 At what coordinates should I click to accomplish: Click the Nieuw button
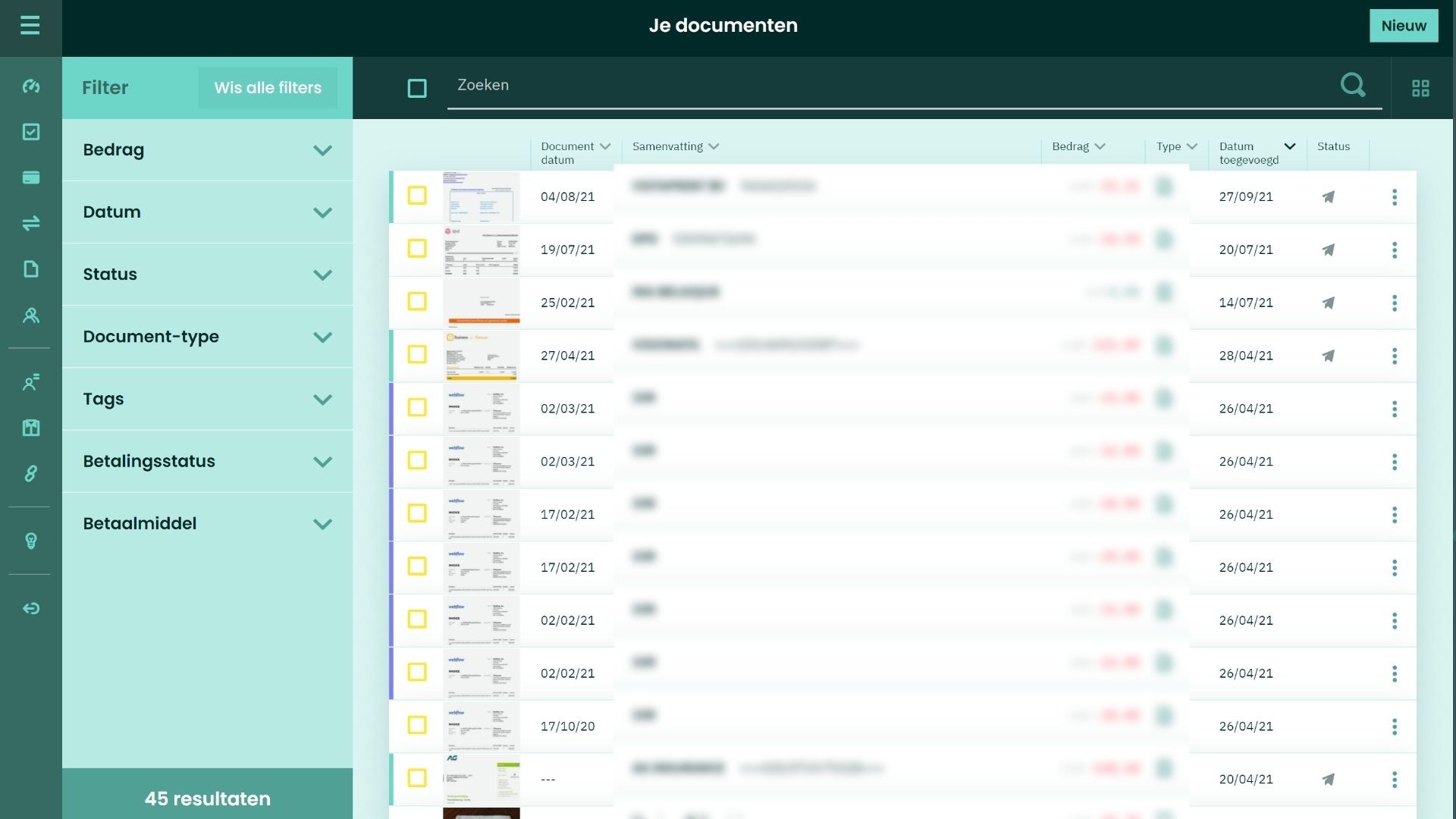click(1403, 26)
